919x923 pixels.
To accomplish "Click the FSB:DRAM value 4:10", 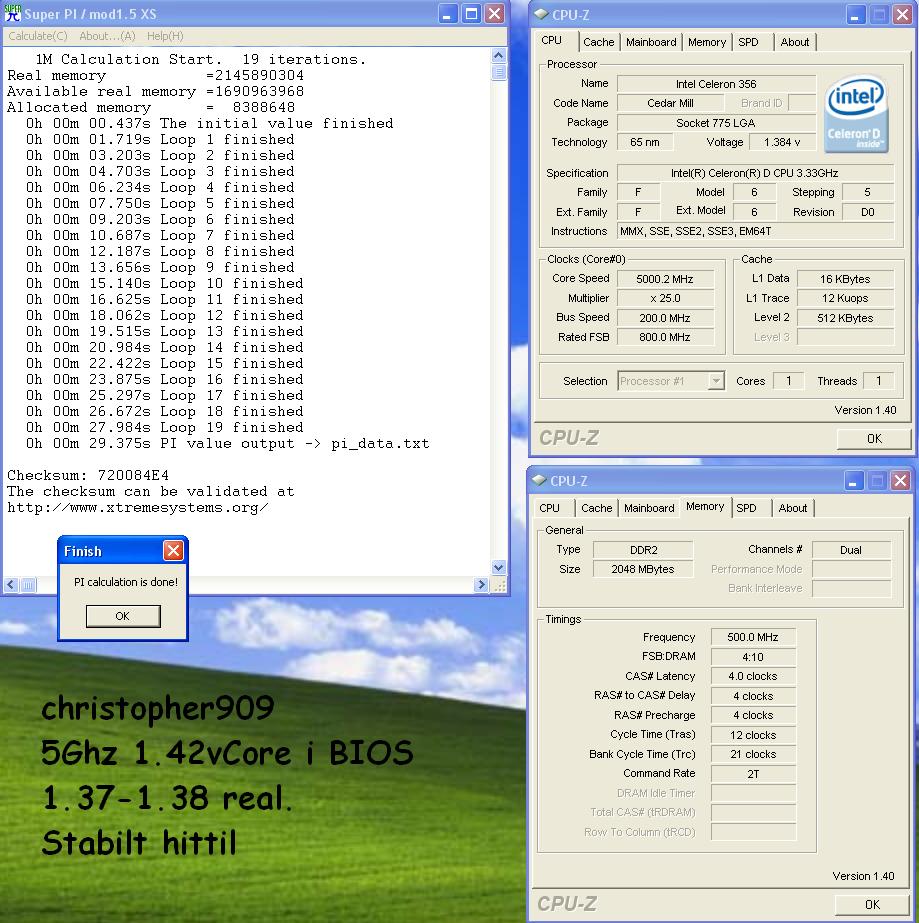I will click(x=753, y=657).
